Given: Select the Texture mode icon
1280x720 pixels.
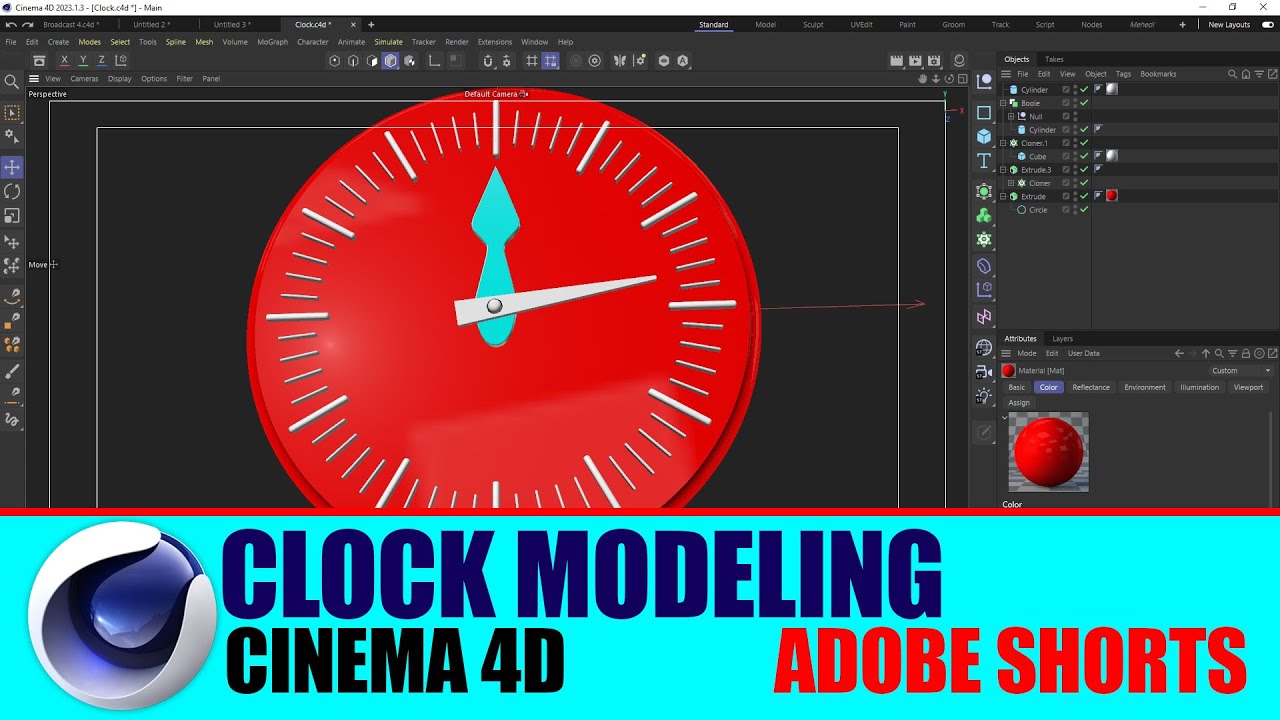Looking at the screenshot, I should pos(409,61).
